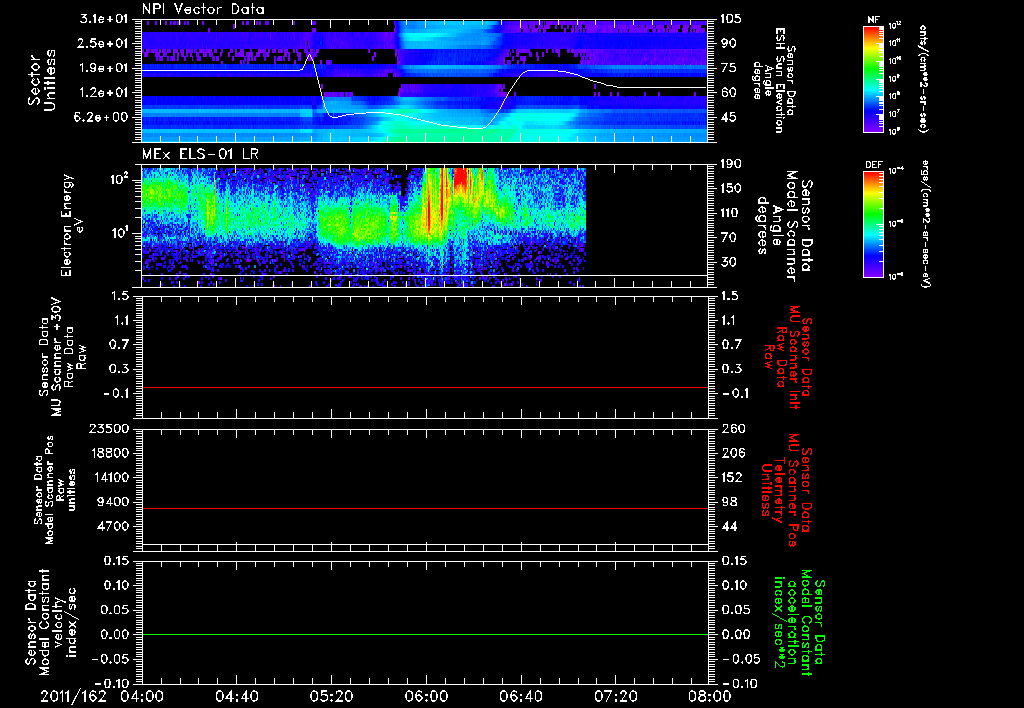The image size is (1024, 708).
Task: Click the '260' telemetry axis tick
Action: [x=732, y=429]
